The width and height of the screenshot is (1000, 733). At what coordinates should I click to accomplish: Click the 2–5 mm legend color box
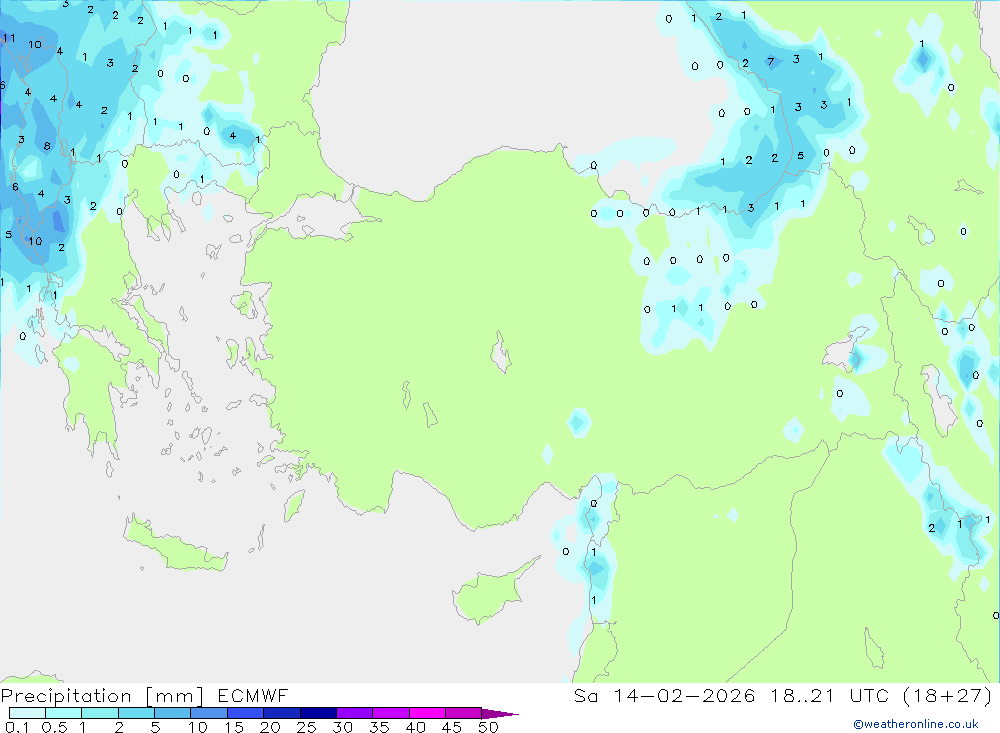point(136,713)
